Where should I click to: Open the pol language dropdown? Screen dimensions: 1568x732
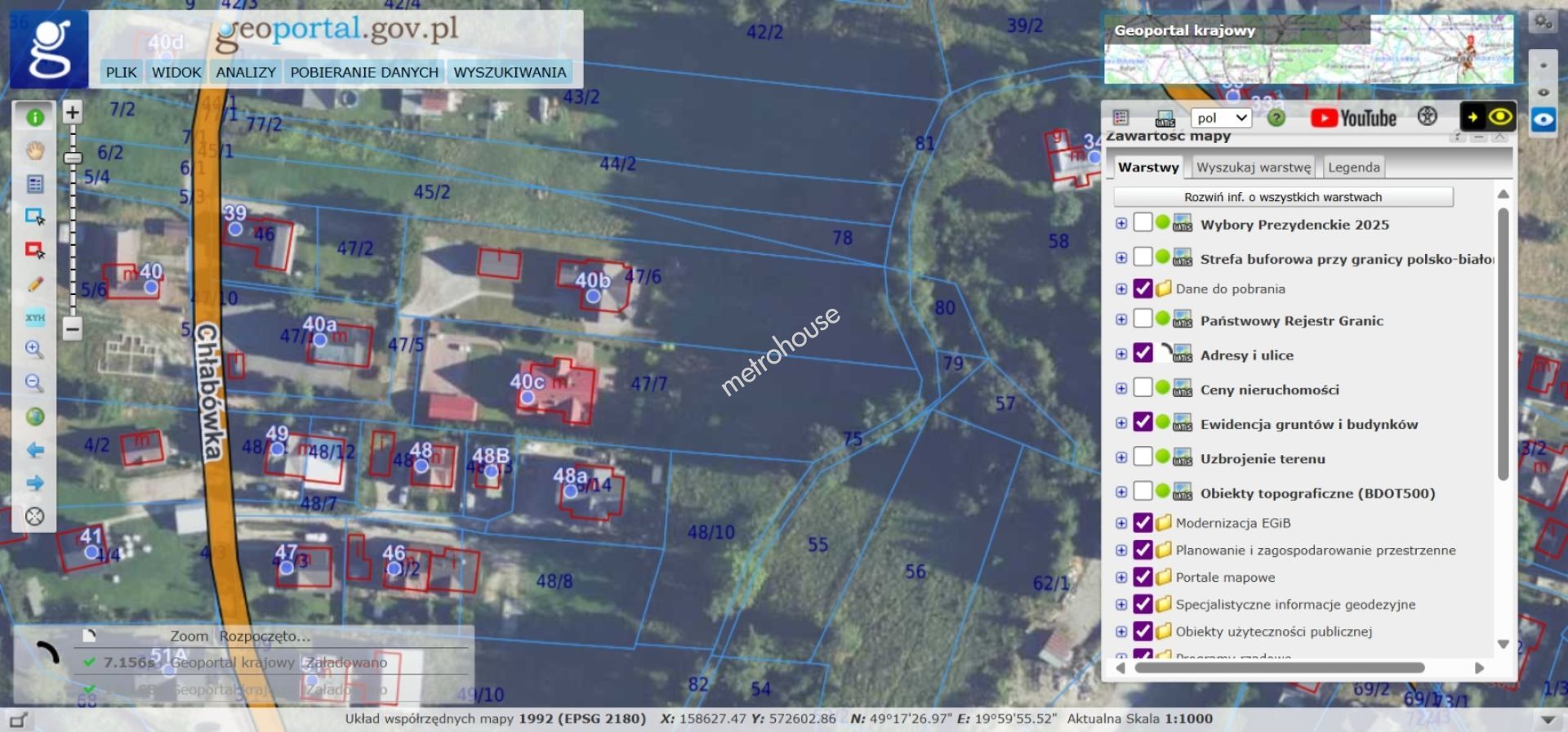(x=1220, y=118)
